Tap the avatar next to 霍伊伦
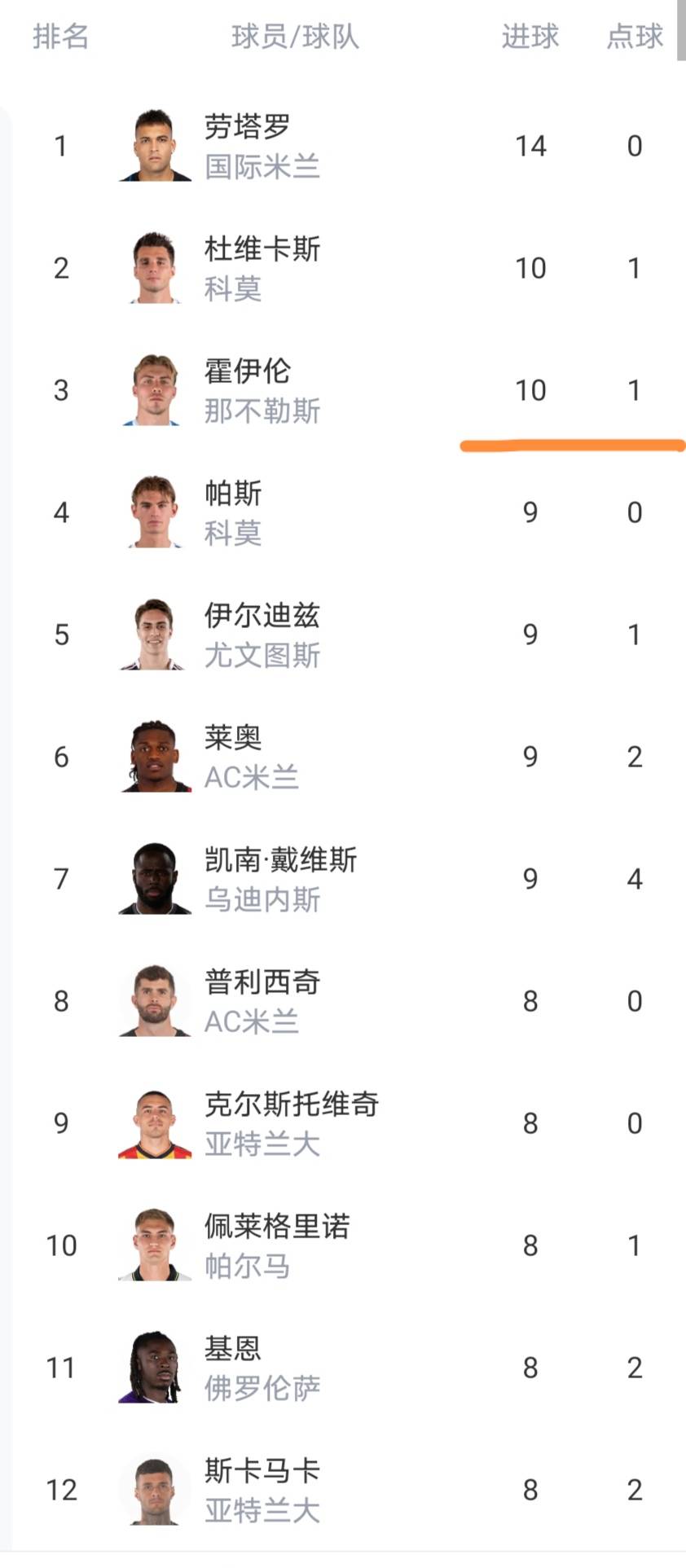This screenshot has height=1568, width=686. tap(155, 390)
